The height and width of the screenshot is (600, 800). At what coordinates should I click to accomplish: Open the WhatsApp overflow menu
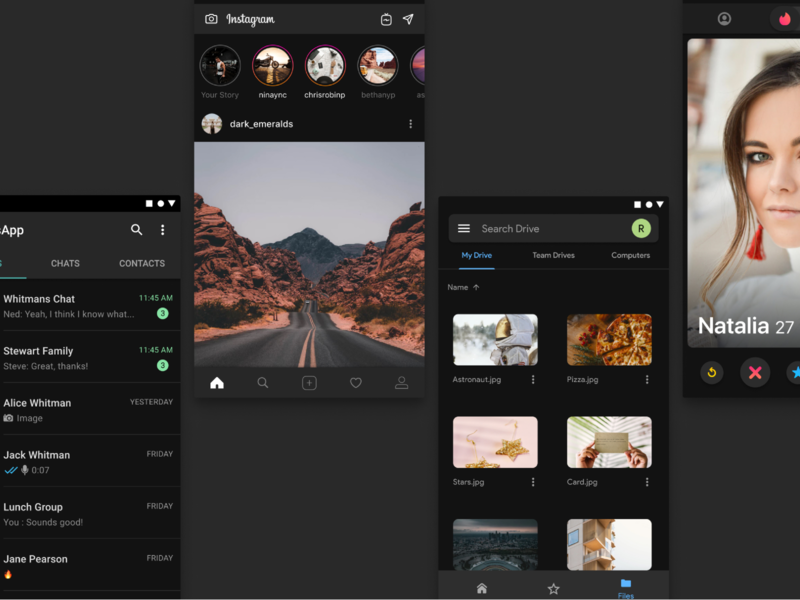(x=163, y=230)
